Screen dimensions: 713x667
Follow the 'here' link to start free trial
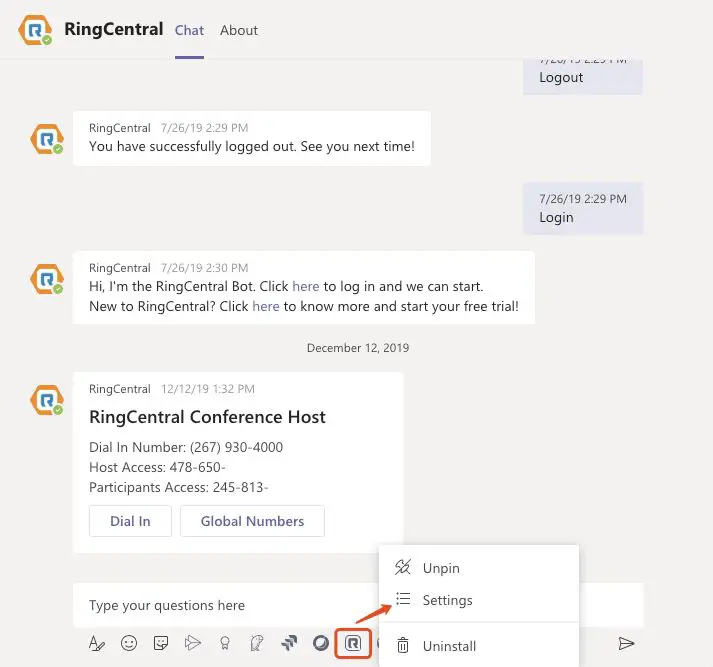[x=266, y=306]
